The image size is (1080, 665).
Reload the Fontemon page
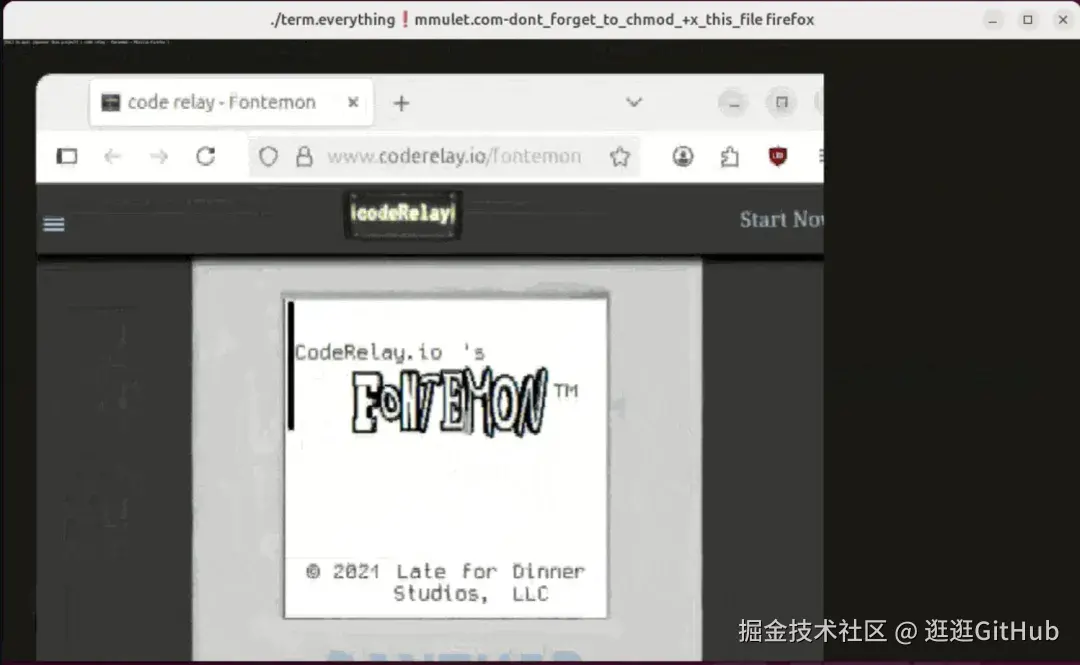coord(205,156)
